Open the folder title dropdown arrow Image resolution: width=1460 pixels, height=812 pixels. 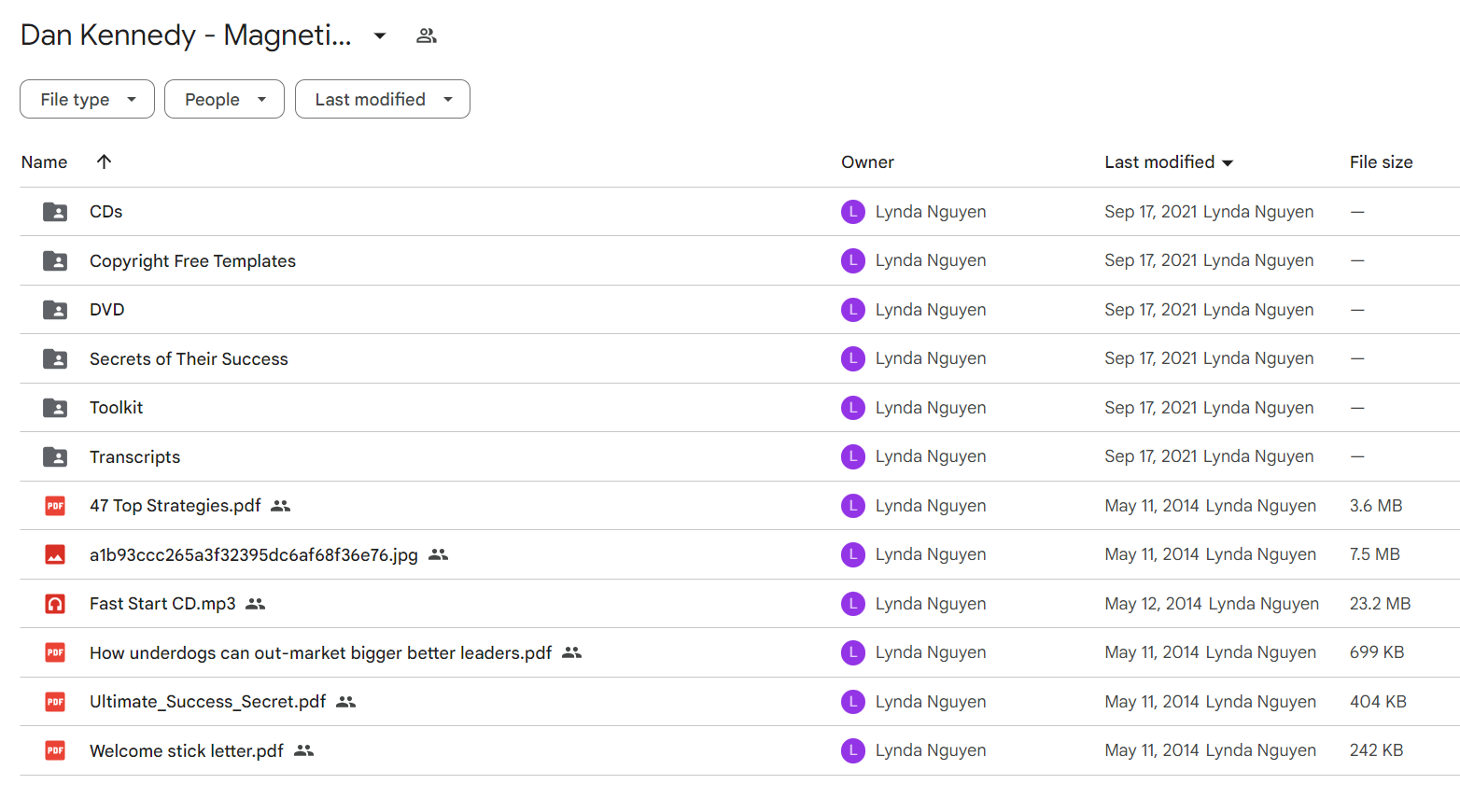pos(380,36)
